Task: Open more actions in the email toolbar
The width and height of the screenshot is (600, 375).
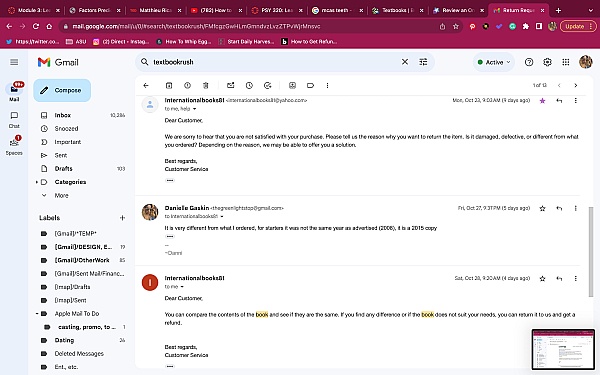Action: coord(327,85)
